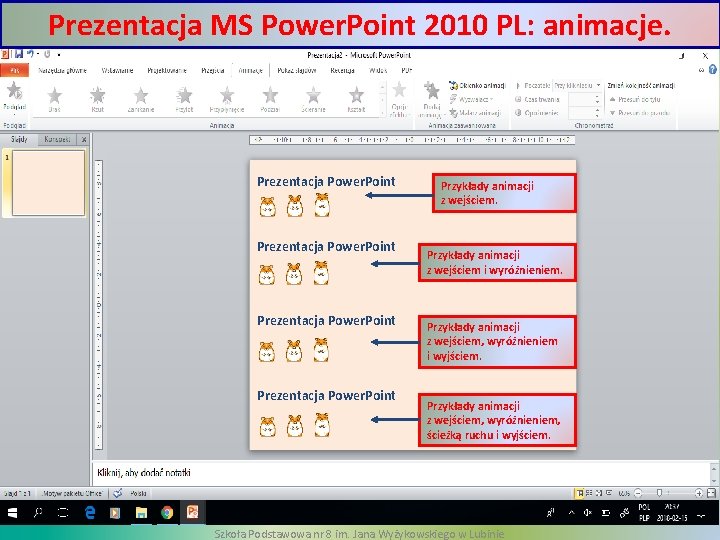Click the first 'Prezentacja PowerPoint' text on slide
This screenshot has width=720, height=540.
coord(326,182)
